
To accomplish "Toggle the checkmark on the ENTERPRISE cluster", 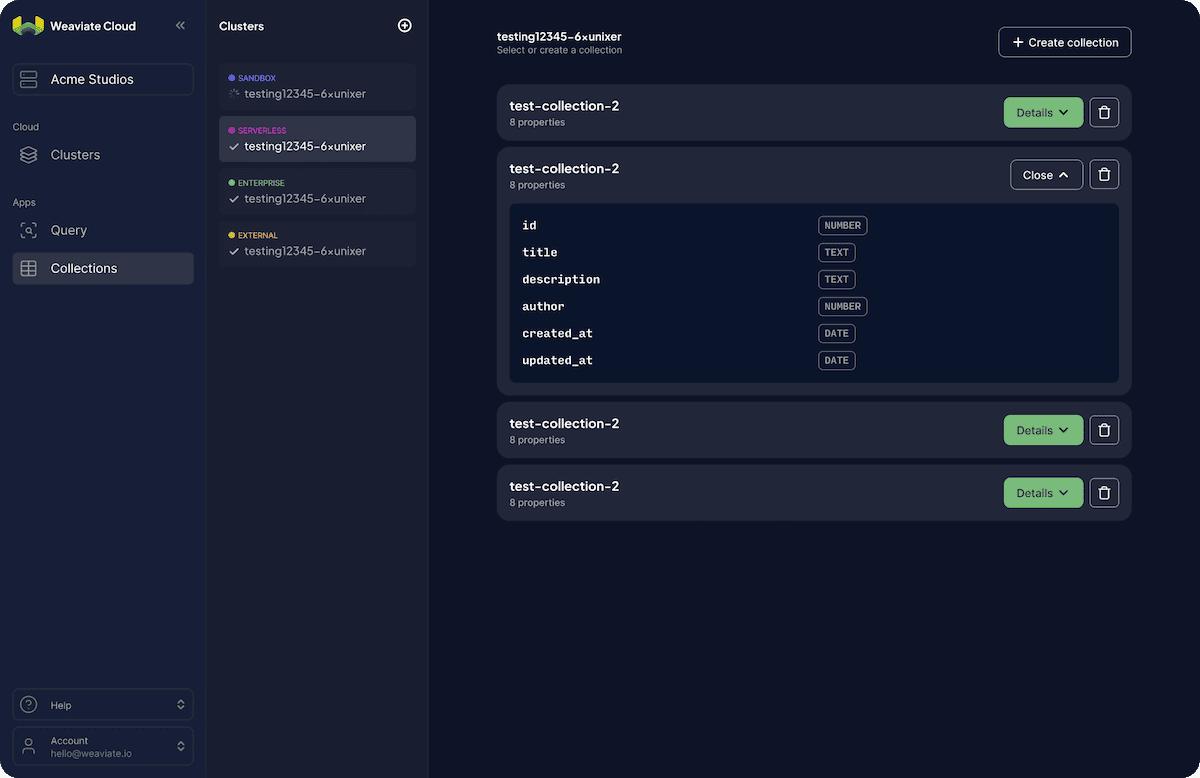I will (233, 198).
